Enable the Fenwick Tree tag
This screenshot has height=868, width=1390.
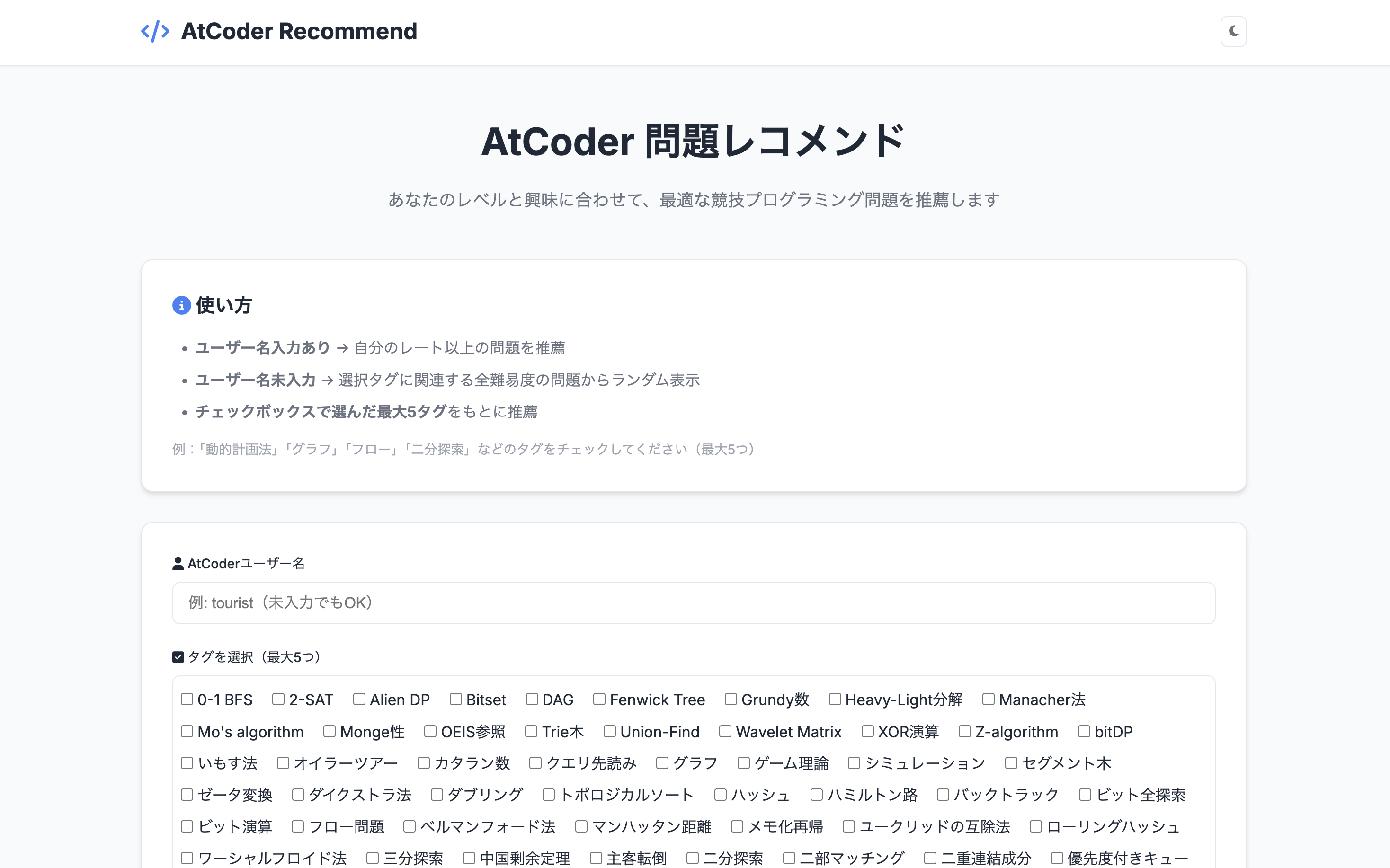point(599,699)
